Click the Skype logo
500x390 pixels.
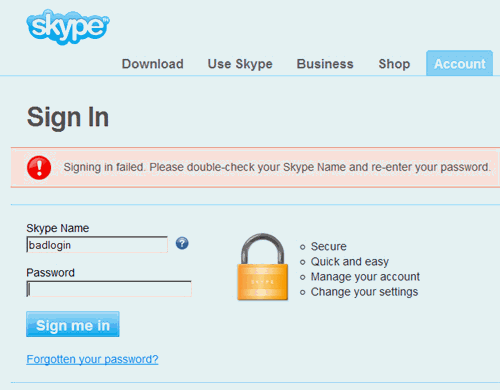point(68,27)
